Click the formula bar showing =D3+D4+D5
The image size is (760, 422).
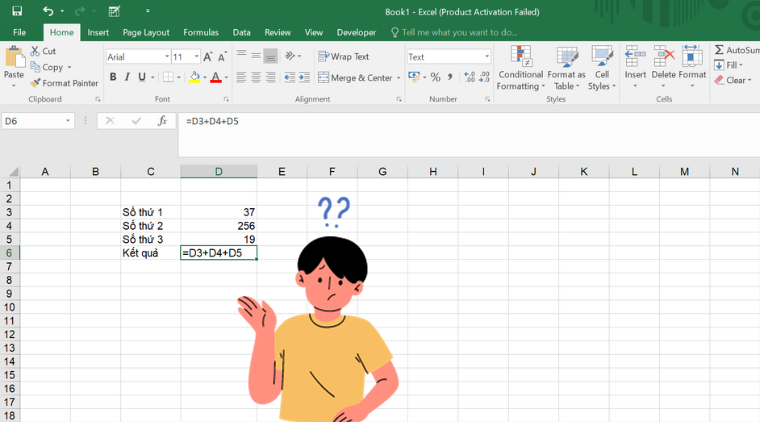click(x=469, y=135)
